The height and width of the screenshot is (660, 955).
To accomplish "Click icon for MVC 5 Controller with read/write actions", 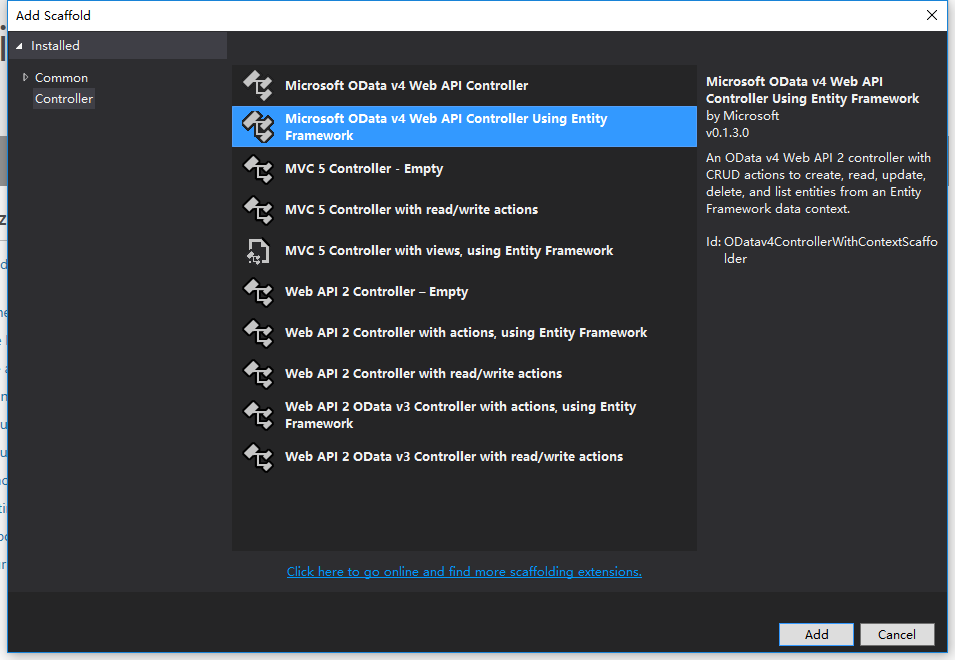I will pos(258,209).
